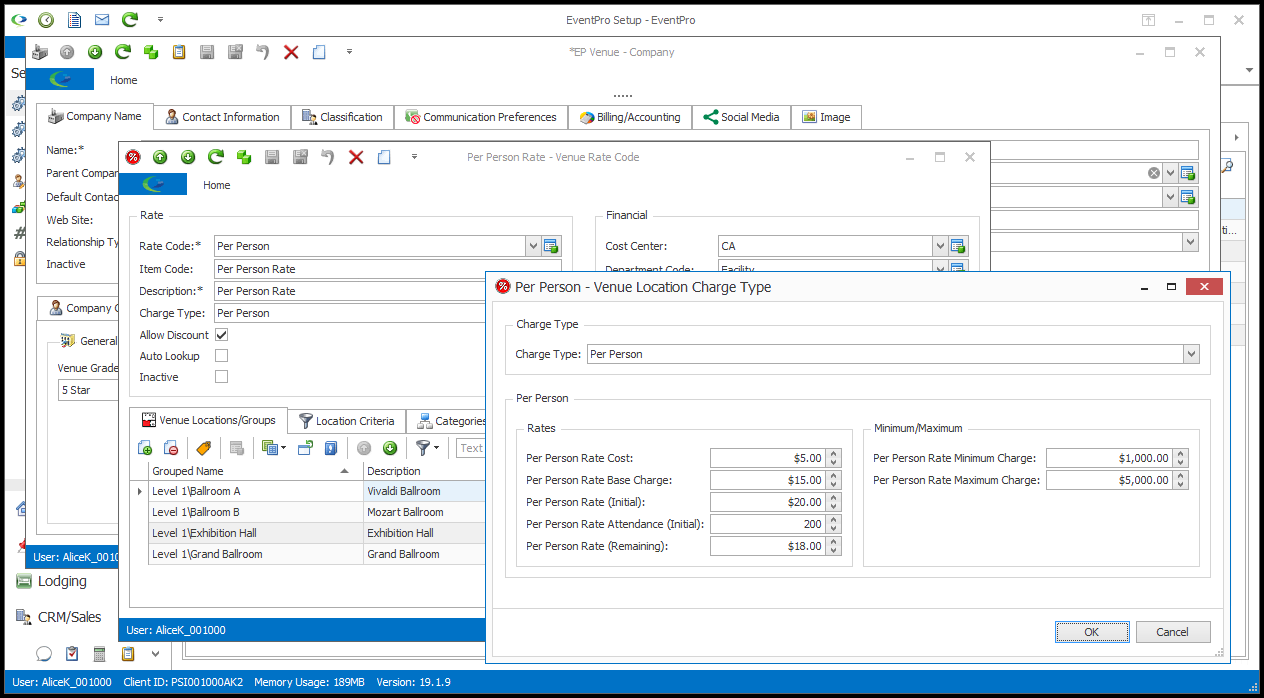This screenshot has height=698, width=1264.
Task: Expand the Charge Type dropdown
Action: click(1190, 354)
